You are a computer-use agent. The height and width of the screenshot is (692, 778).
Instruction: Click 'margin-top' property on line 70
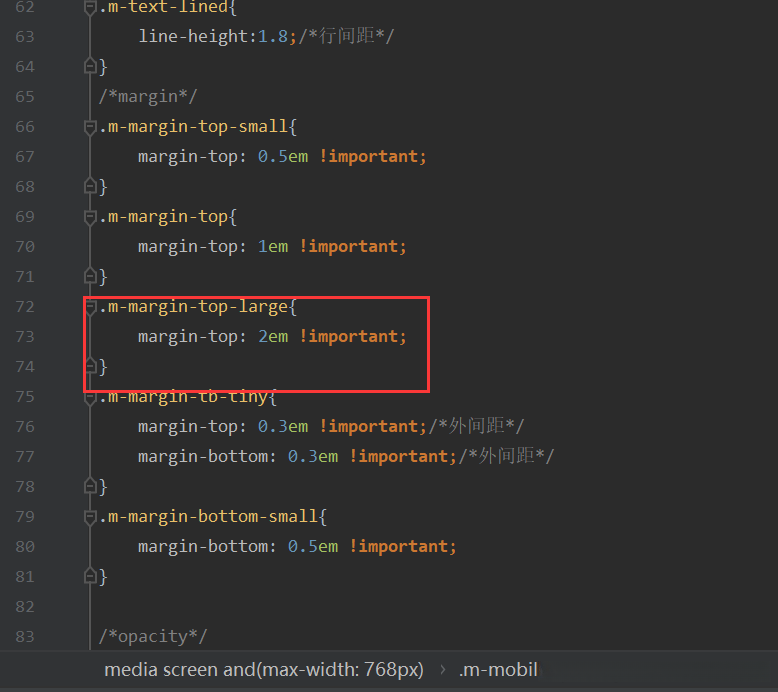click(x=188, y=247)
